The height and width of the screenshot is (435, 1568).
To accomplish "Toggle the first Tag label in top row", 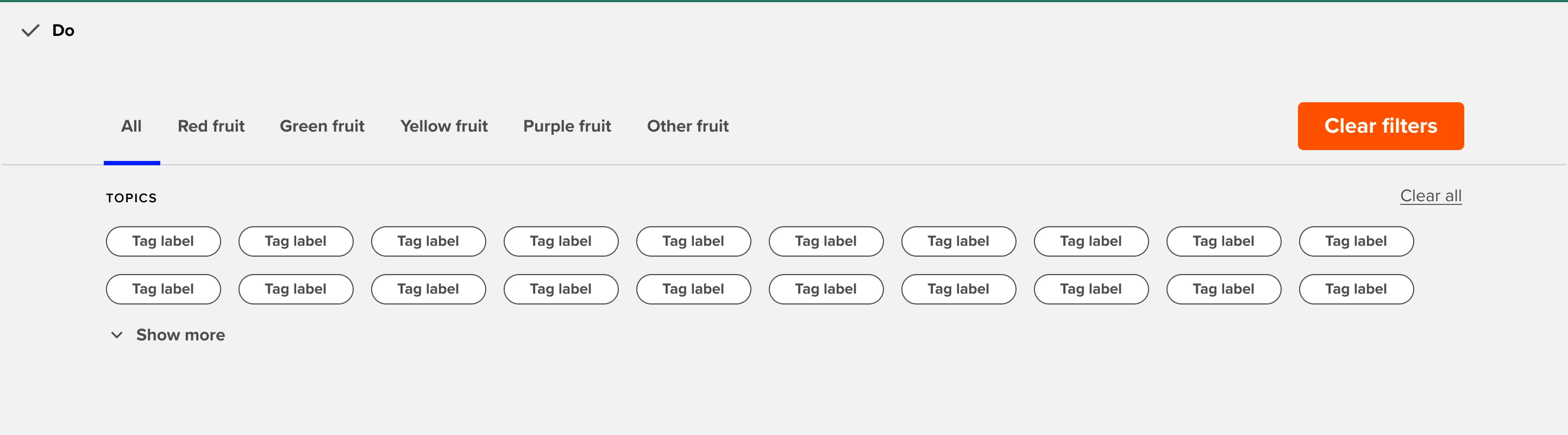I will click(x=163, y=241).
